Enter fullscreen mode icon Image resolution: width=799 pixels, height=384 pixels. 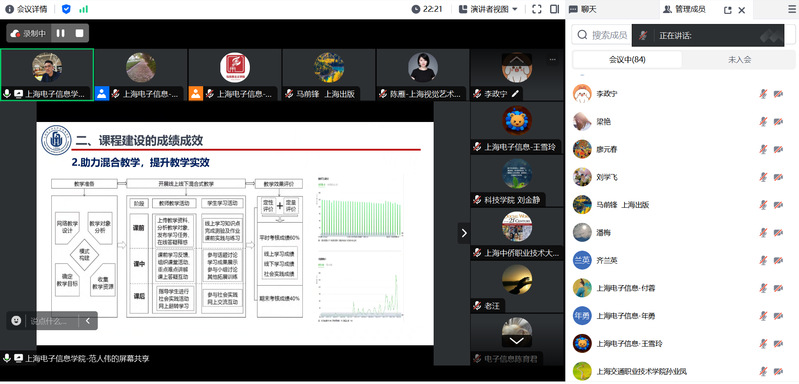point(537,9)
